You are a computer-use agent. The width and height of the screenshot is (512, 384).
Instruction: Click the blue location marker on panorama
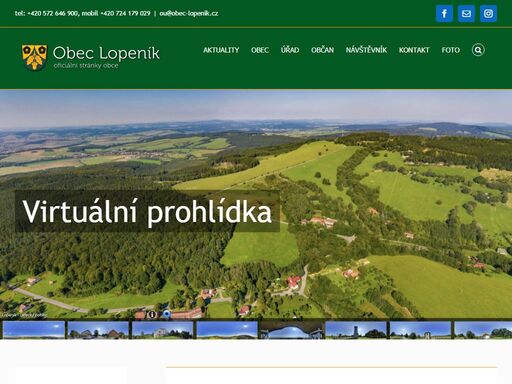pos(167,314)
